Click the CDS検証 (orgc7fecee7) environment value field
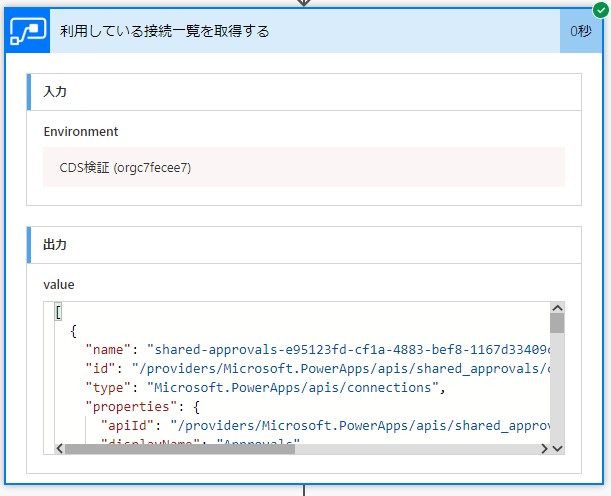 click(304, 167)
